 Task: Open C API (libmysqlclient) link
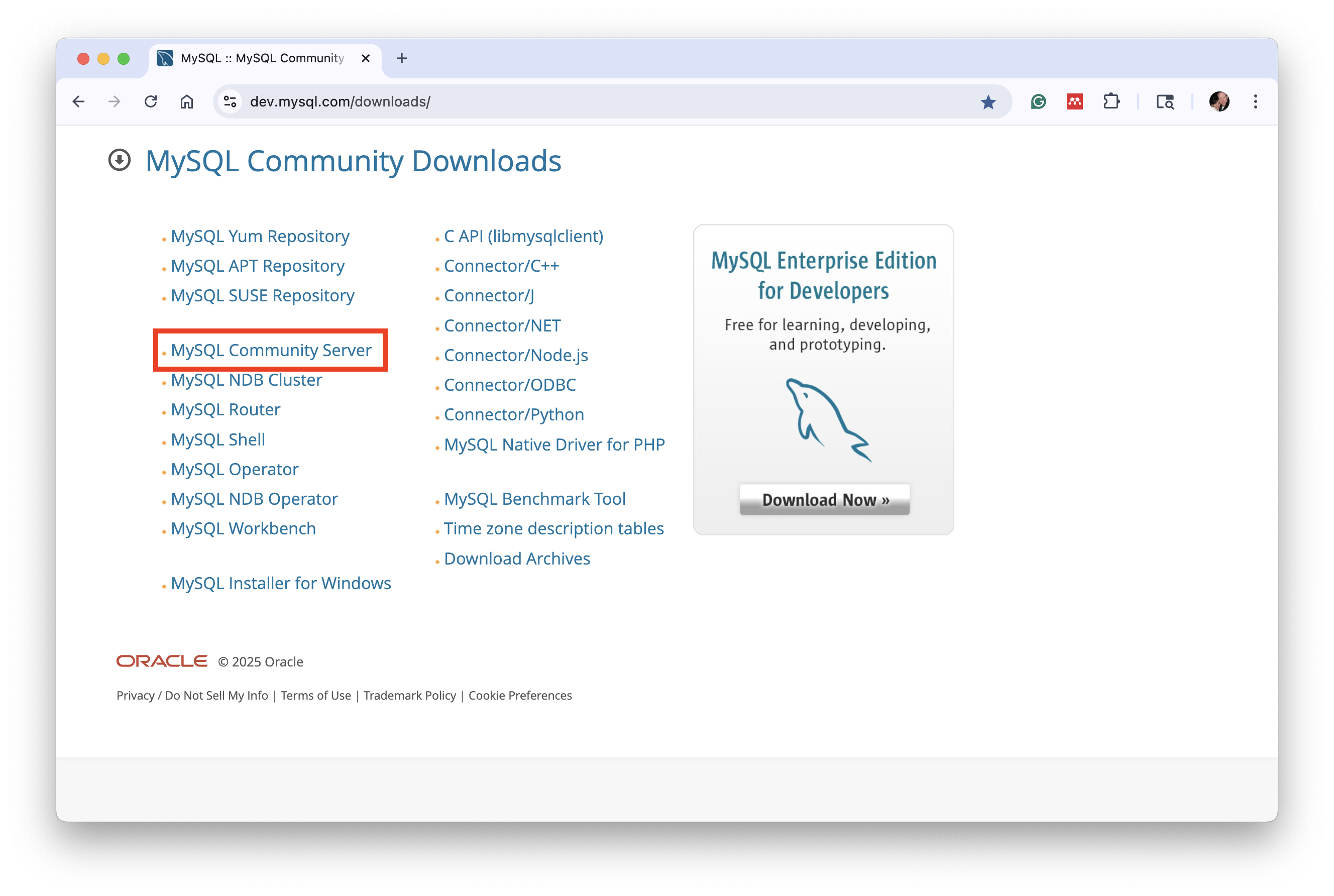pos(524,236)
